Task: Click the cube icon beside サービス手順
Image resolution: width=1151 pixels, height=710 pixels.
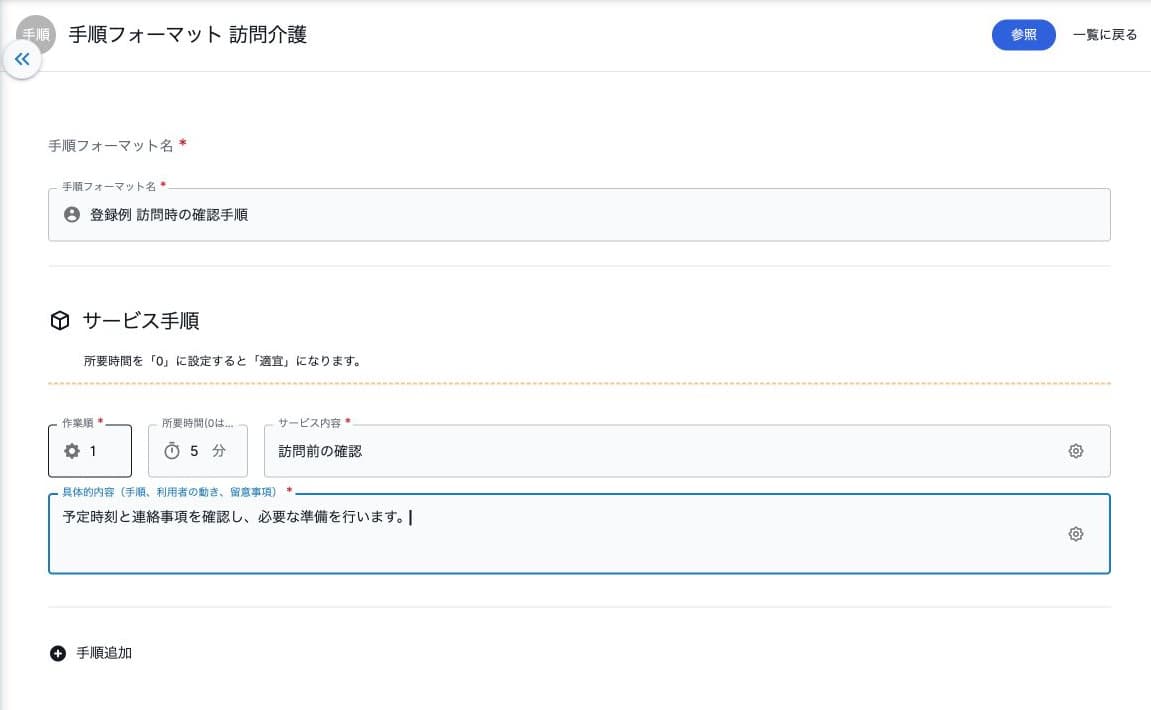Action: 59,321
